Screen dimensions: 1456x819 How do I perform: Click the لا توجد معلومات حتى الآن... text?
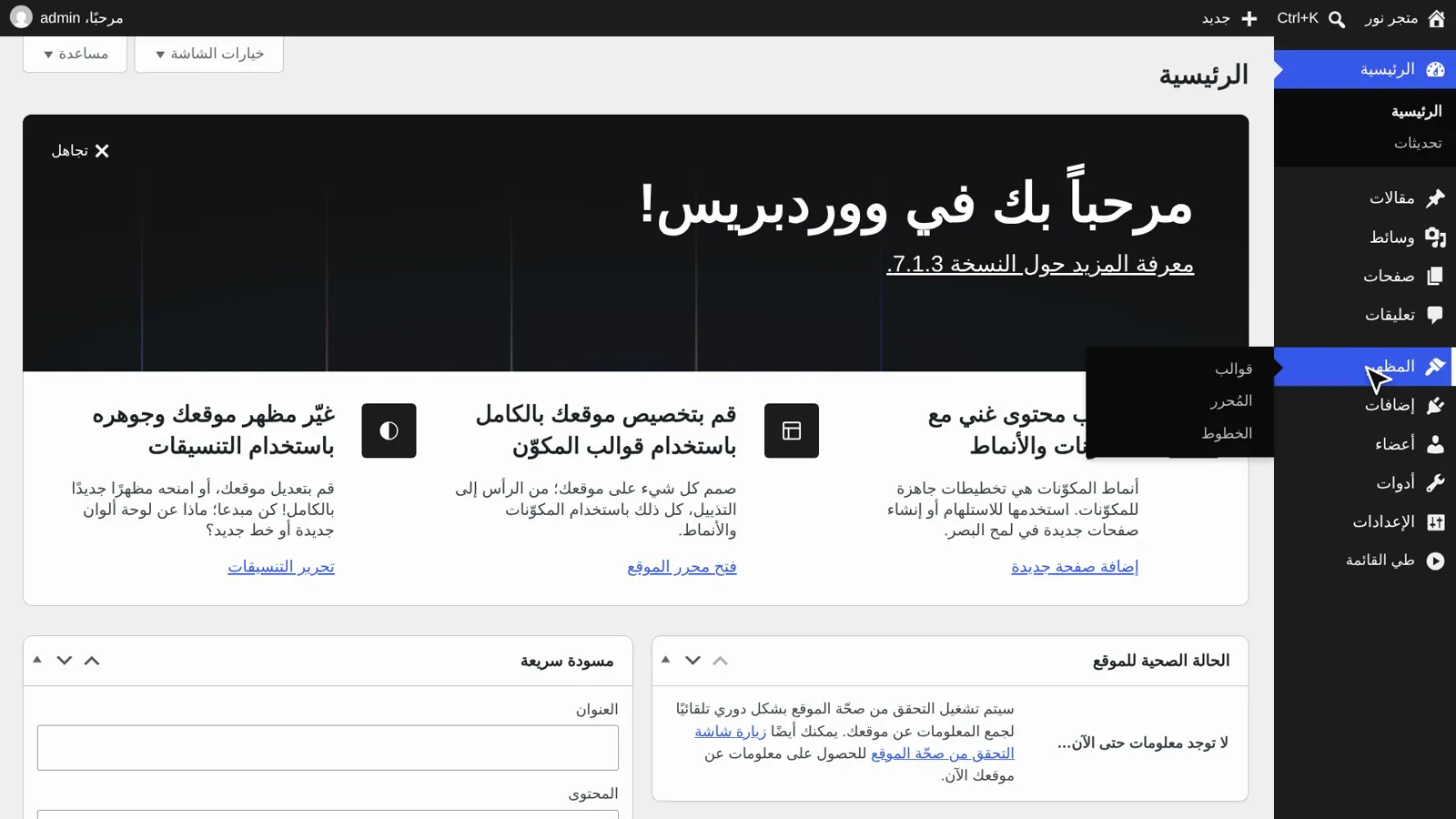tap(1143, 743)
